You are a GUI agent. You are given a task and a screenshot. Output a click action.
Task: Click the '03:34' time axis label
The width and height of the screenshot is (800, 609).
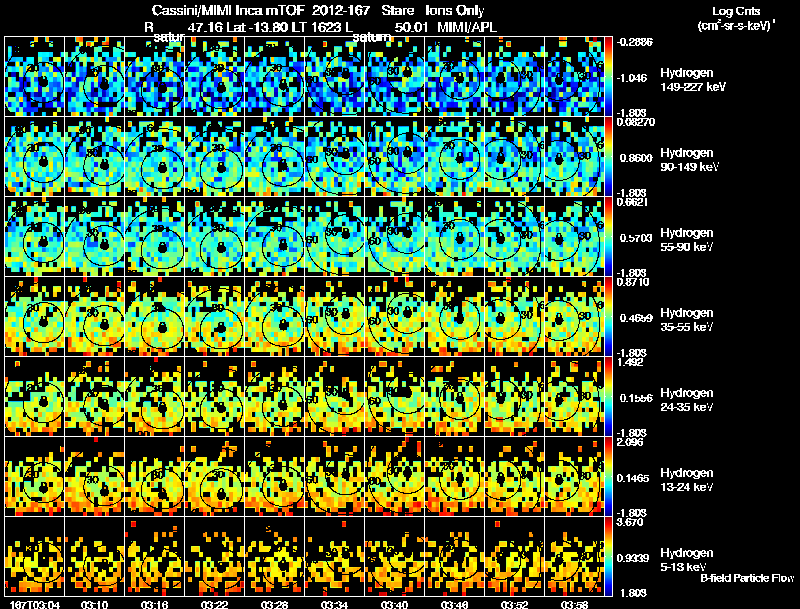click(334, 605)
